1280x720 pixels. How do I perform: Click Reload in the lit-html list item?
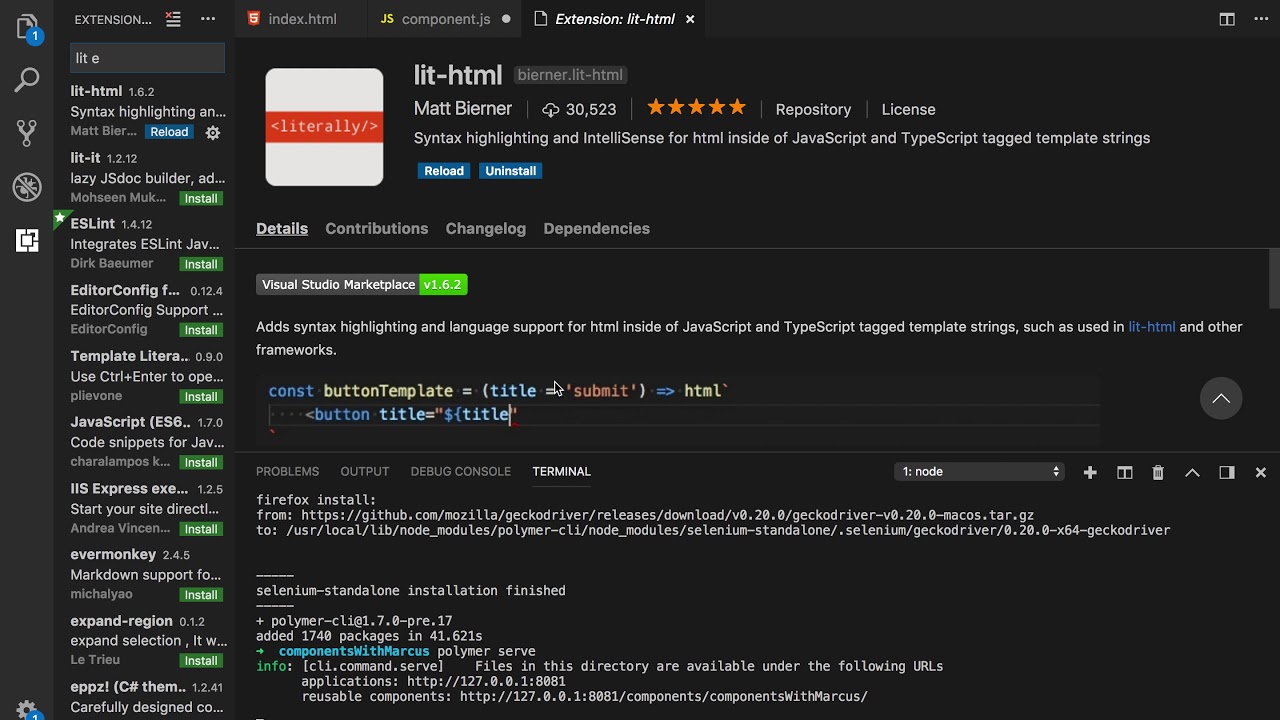tap(169, 132)
